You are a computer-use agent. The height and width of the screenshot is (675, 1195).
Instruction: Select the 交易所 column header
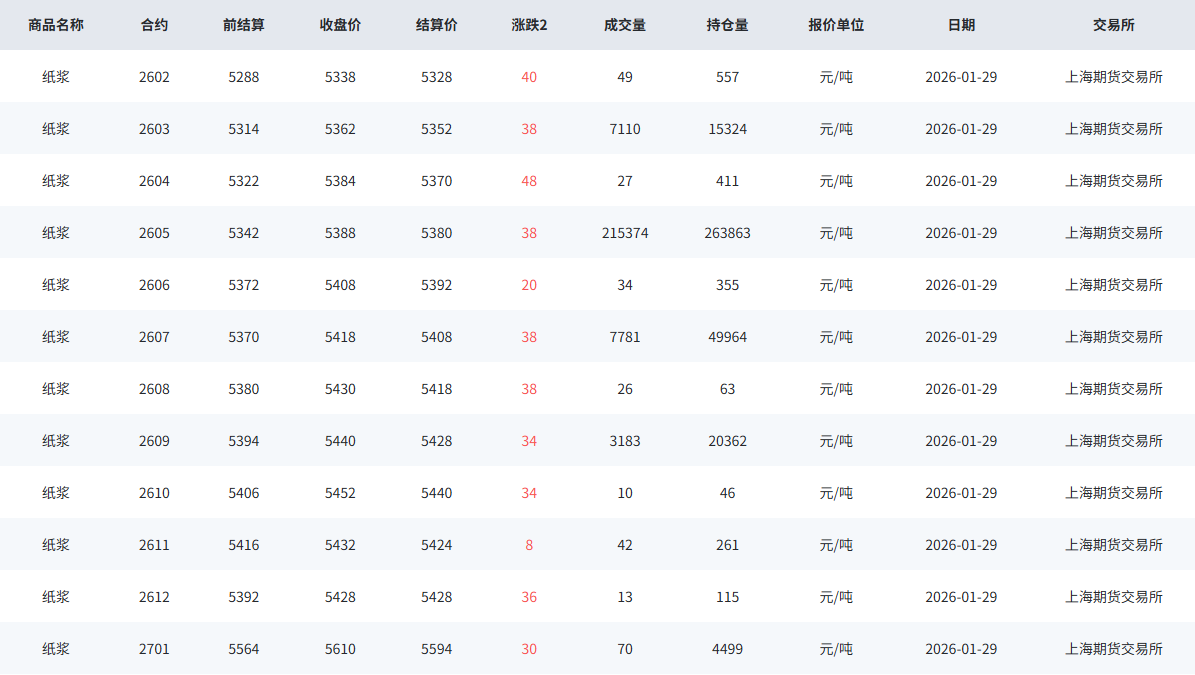(1114, 25)
